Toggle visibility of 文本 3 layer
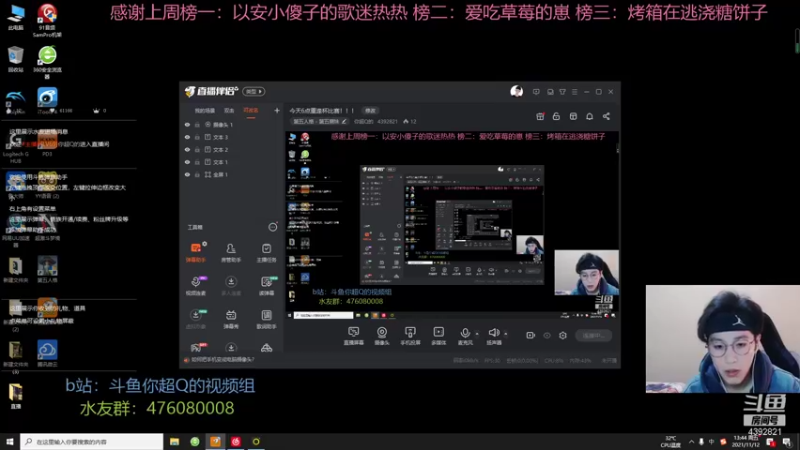Image resolution: width=800 pixels, height=450 pixels. point(187,137)
